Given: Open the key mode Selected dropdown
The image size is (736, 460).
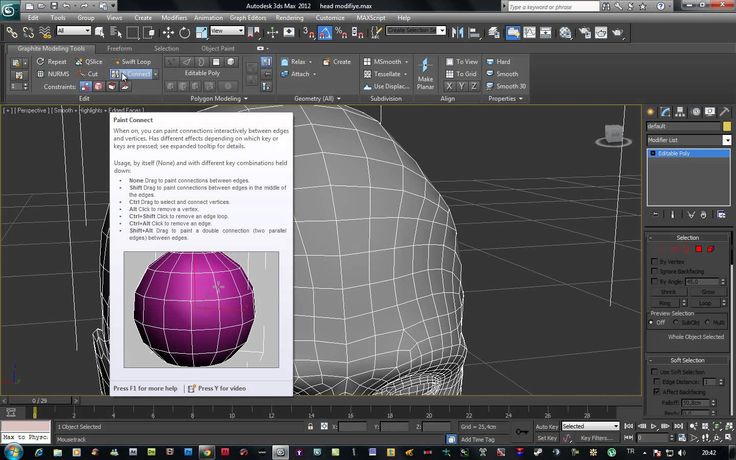Looking at the screenshot, I should (x=590, y=426).
